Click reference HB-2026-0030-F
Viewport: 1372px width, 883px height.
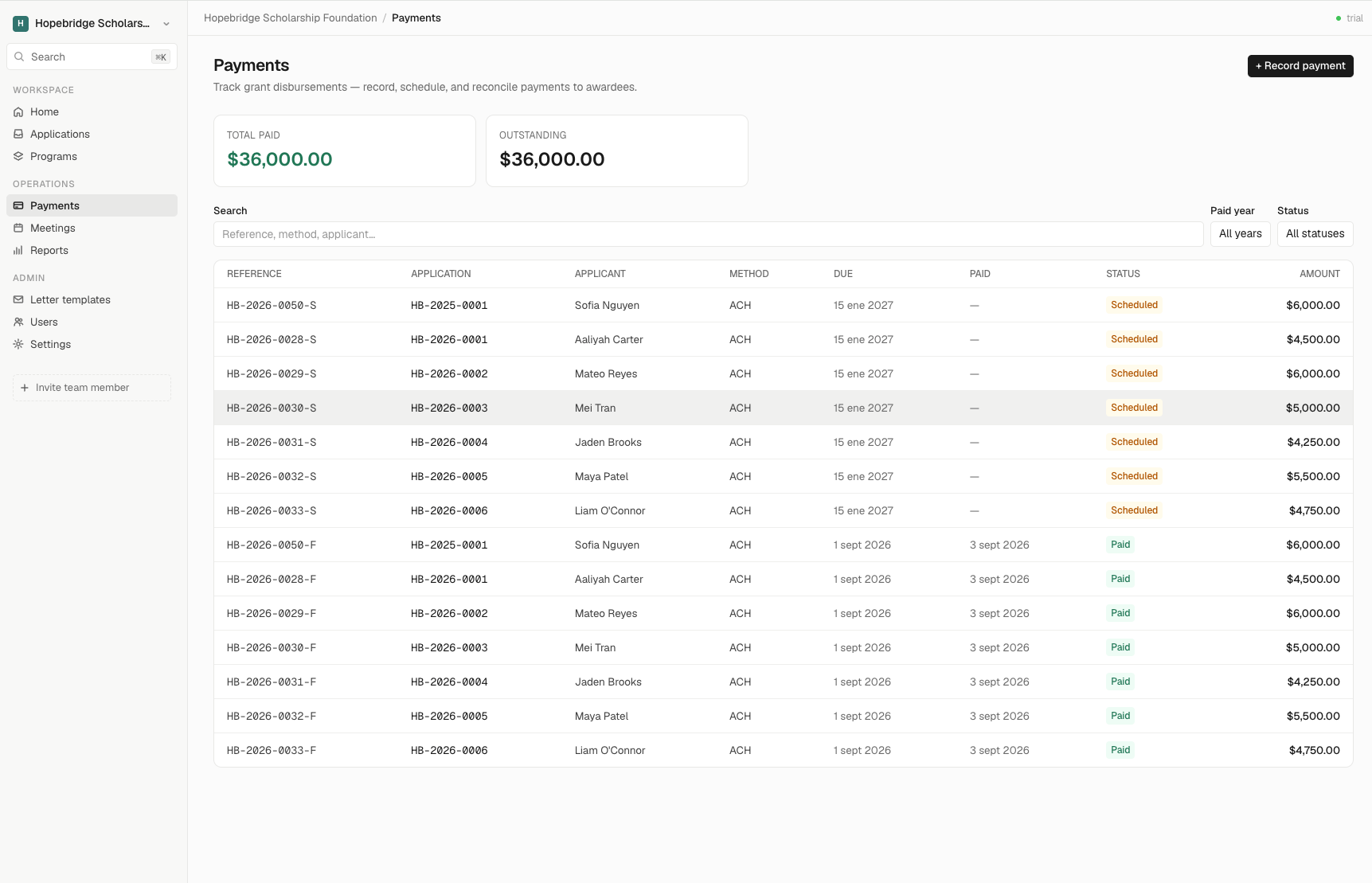272,648
